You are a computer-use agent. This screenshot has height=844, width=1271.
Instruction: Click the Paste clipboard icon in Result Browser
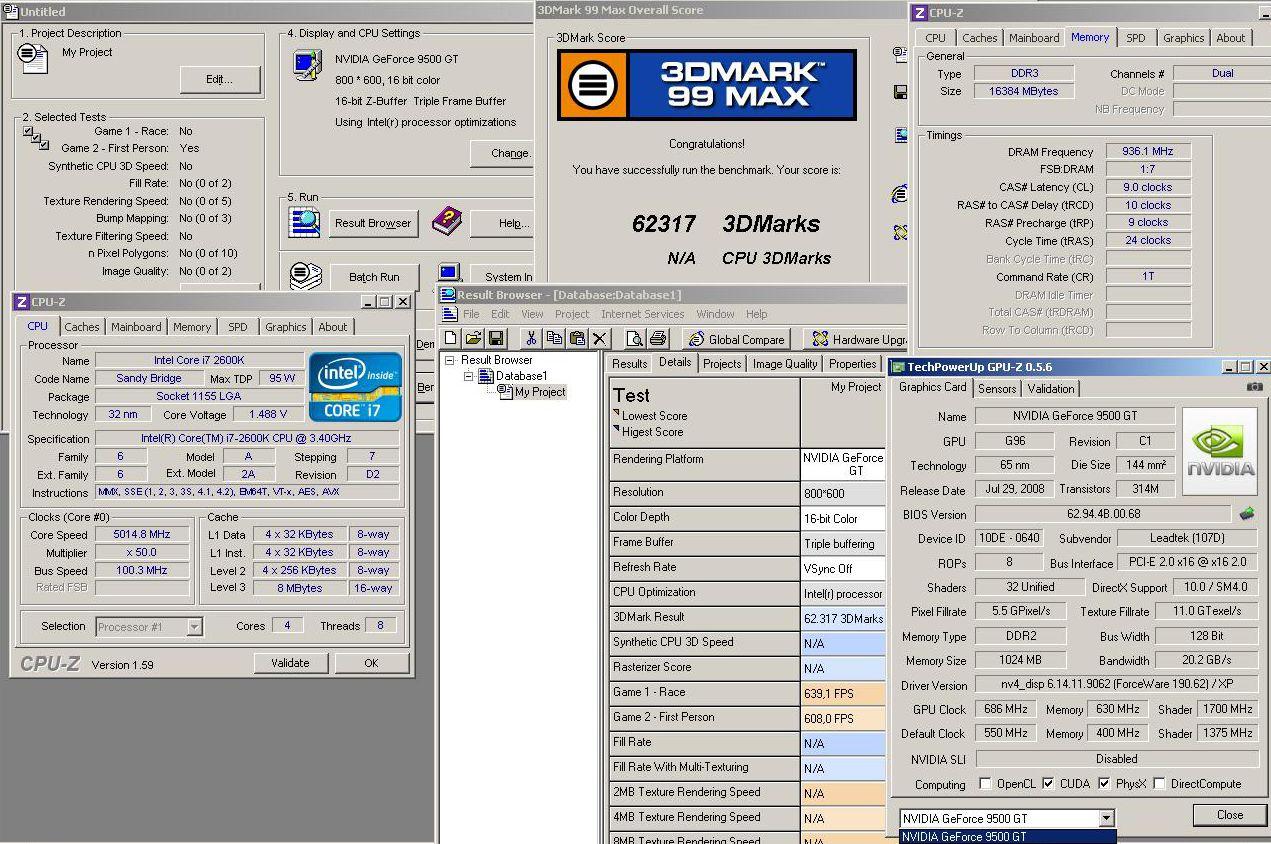point(577,339)
